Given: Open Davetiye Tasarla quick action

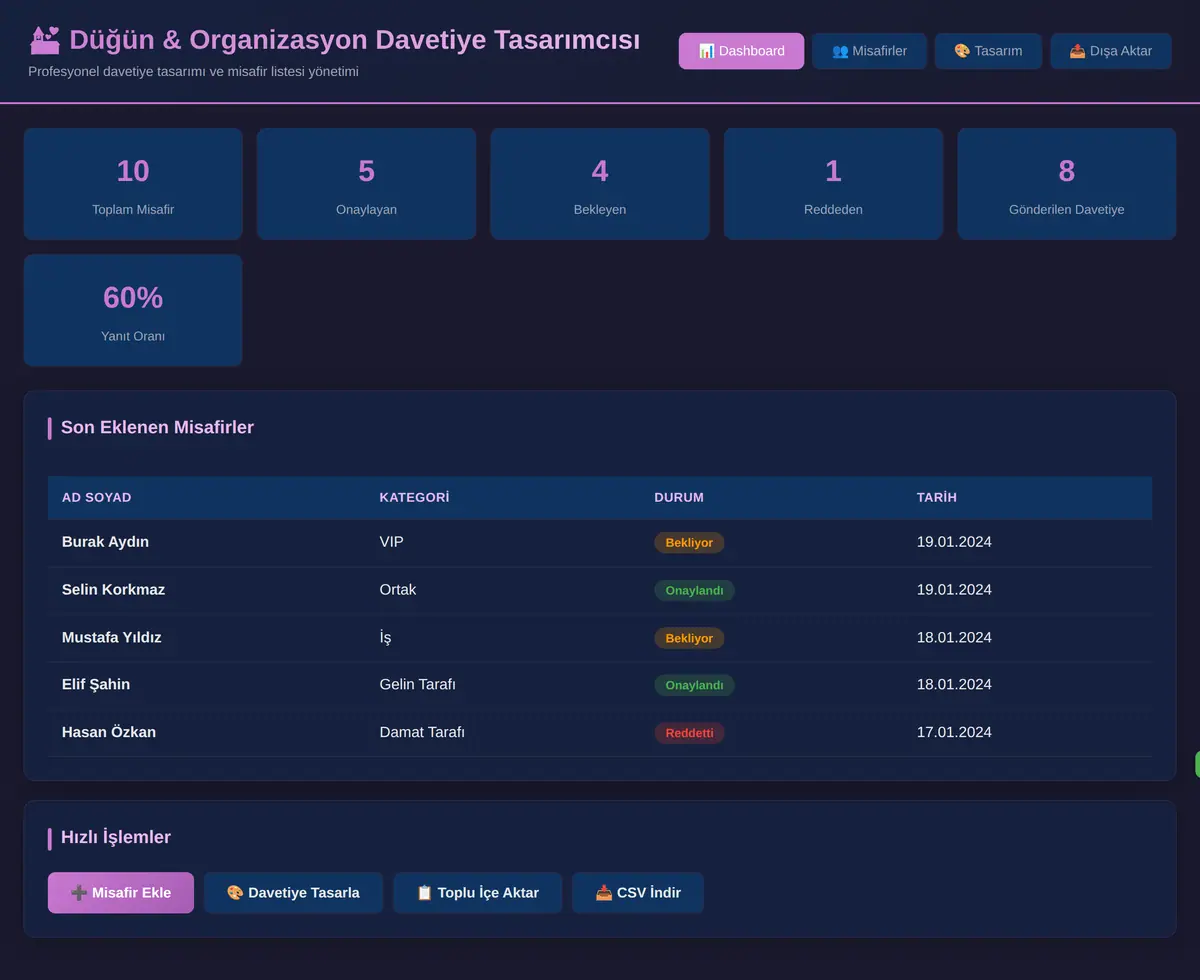Looking at the screenshot, I should 293,893.
